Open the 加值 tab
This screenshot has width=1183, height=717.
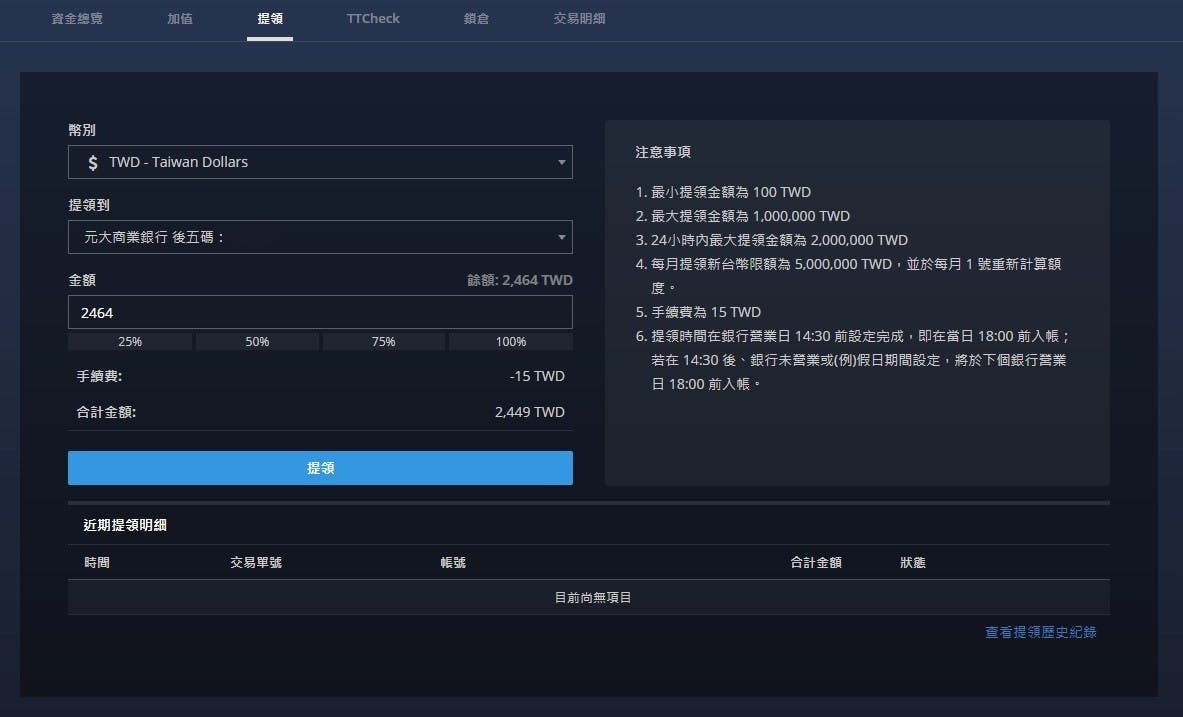(x=180, y=19)
